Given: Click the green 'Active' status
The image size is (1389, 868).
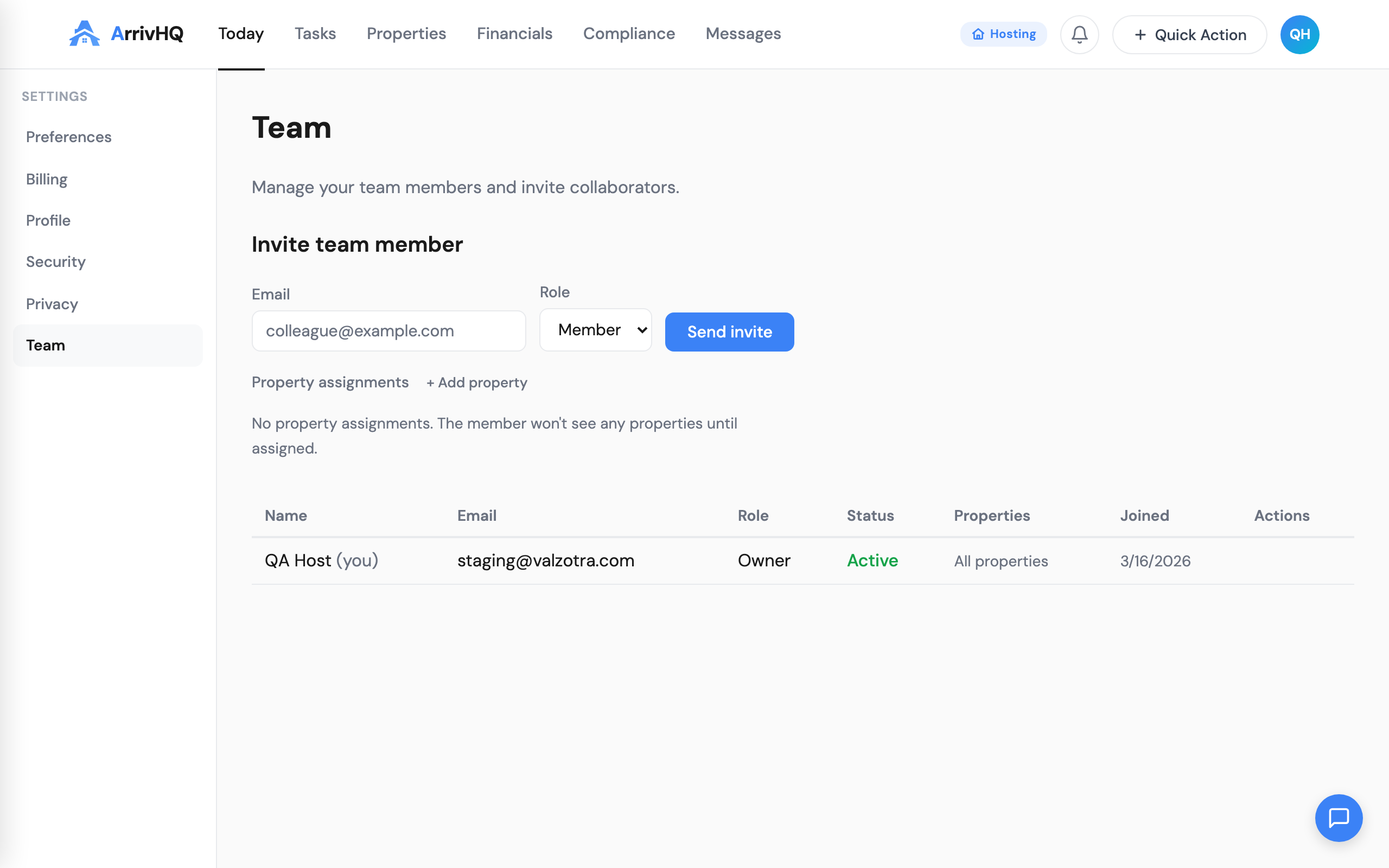Looking at the screenshot, I should (872, 560).
